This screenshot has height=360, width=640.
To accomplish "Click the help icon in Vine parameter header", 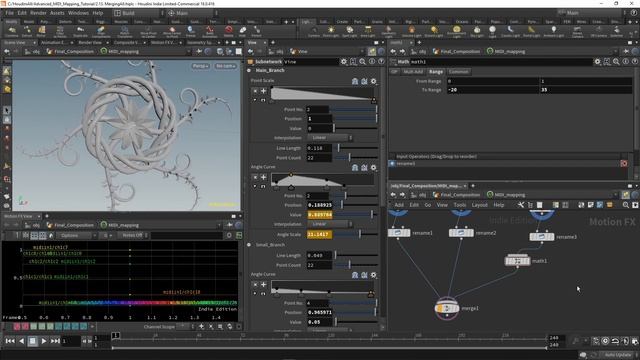I will coord(381,62).
